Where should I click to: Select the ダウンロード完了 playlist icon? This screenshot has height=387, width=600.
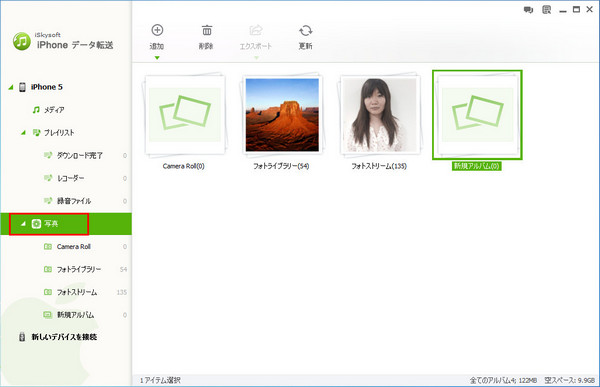point(48,155)
